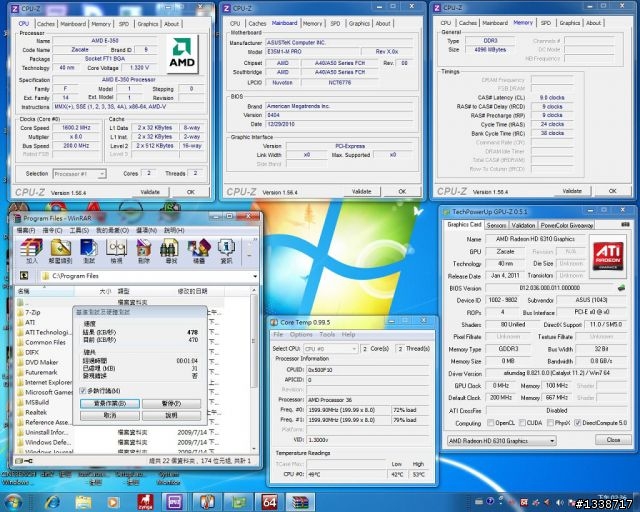Select the Common Files folder in WinRAR
This screenshot has width=640, height=512.
click(45, 342)
